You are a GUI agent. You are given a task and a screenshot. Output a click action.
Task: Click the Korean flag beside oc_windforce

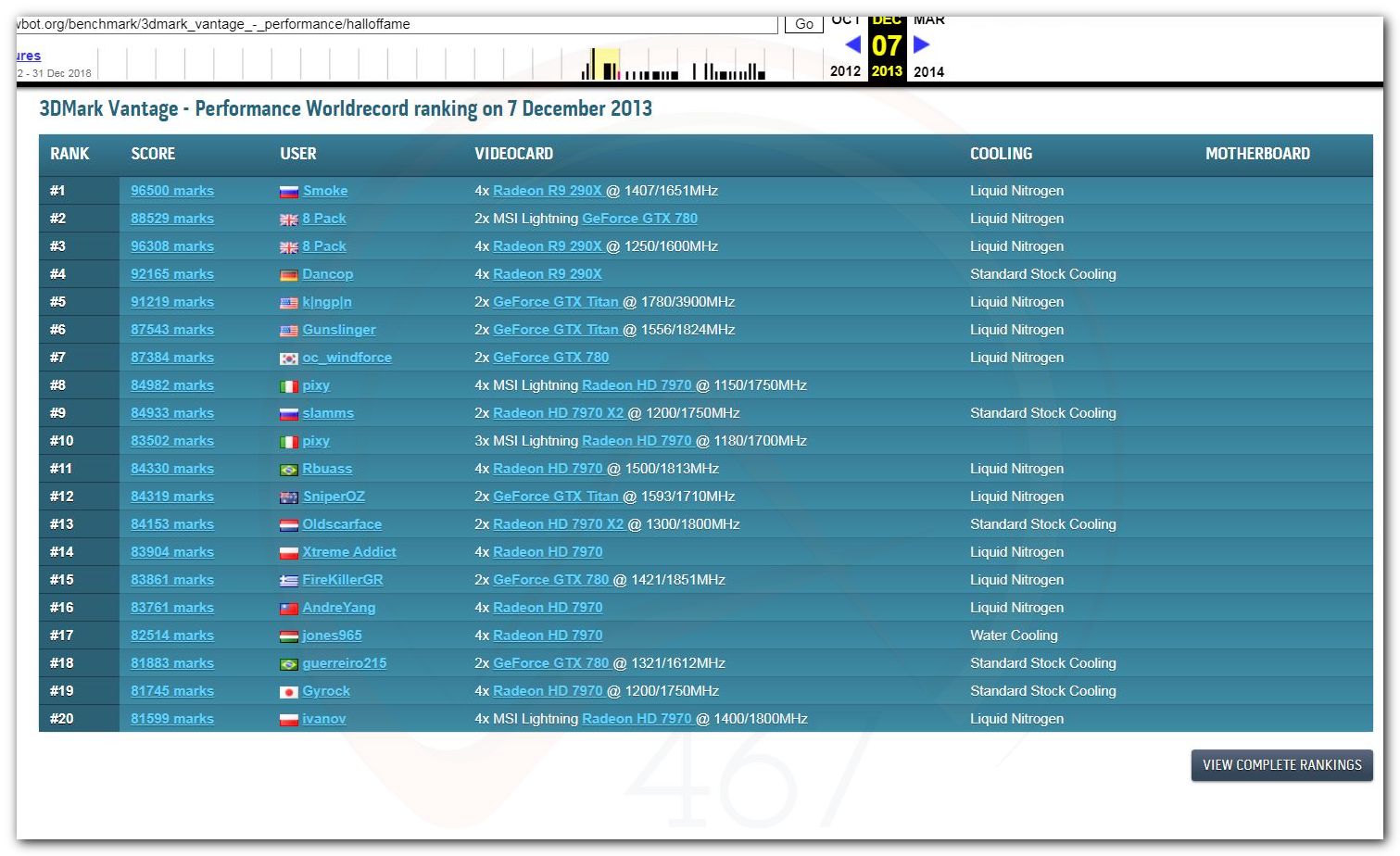tap(289, 359)
